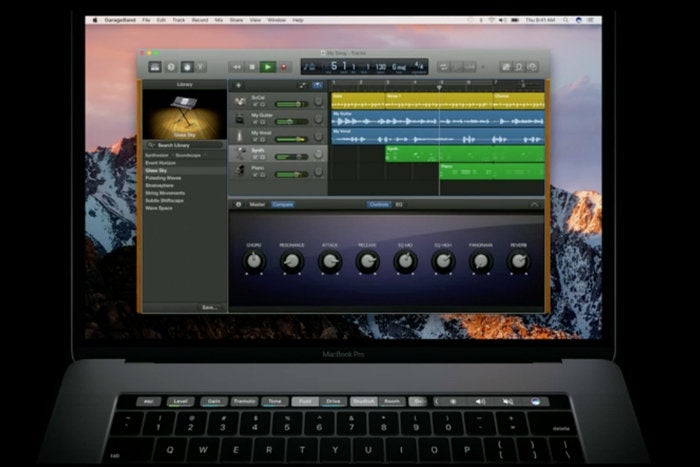Open the G maj key signature menu
Image resolution: width=700 pixels, height=467 pixels.
[x=399, y=67]
